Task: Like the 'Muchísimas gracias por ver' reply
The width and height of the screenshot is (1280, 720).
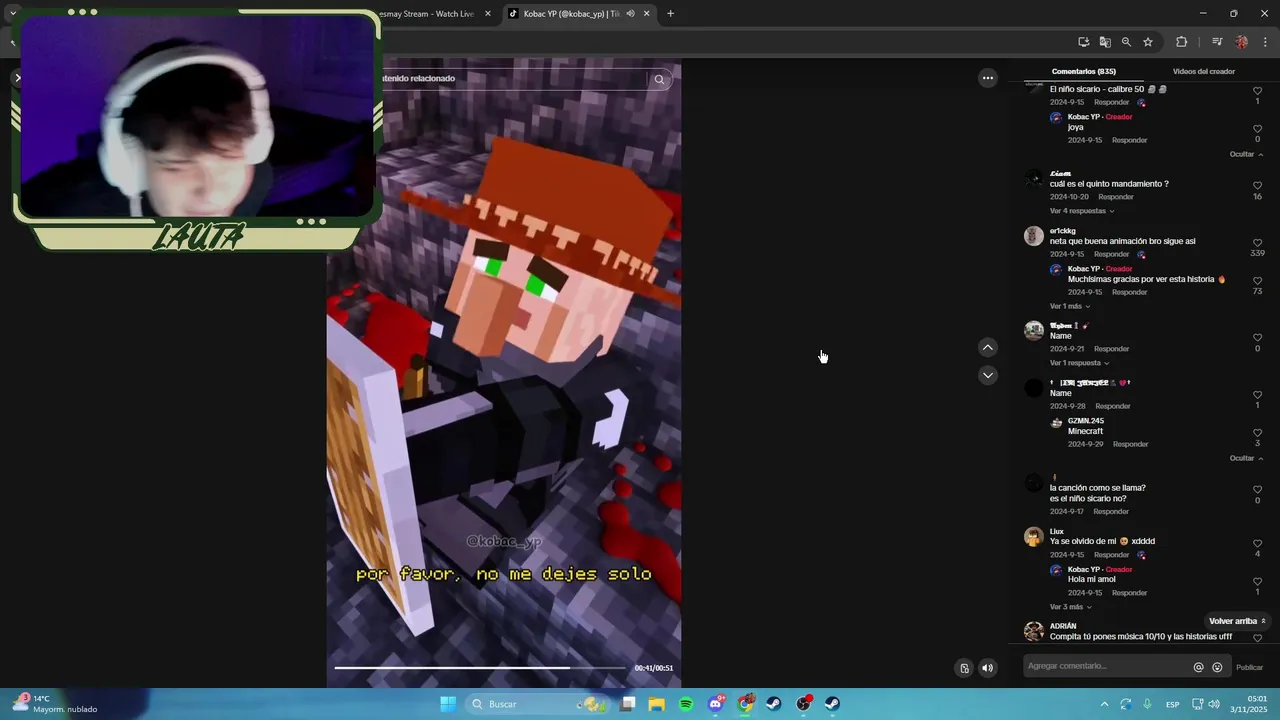Action: pyautogui.click(x=1257, y=281)
